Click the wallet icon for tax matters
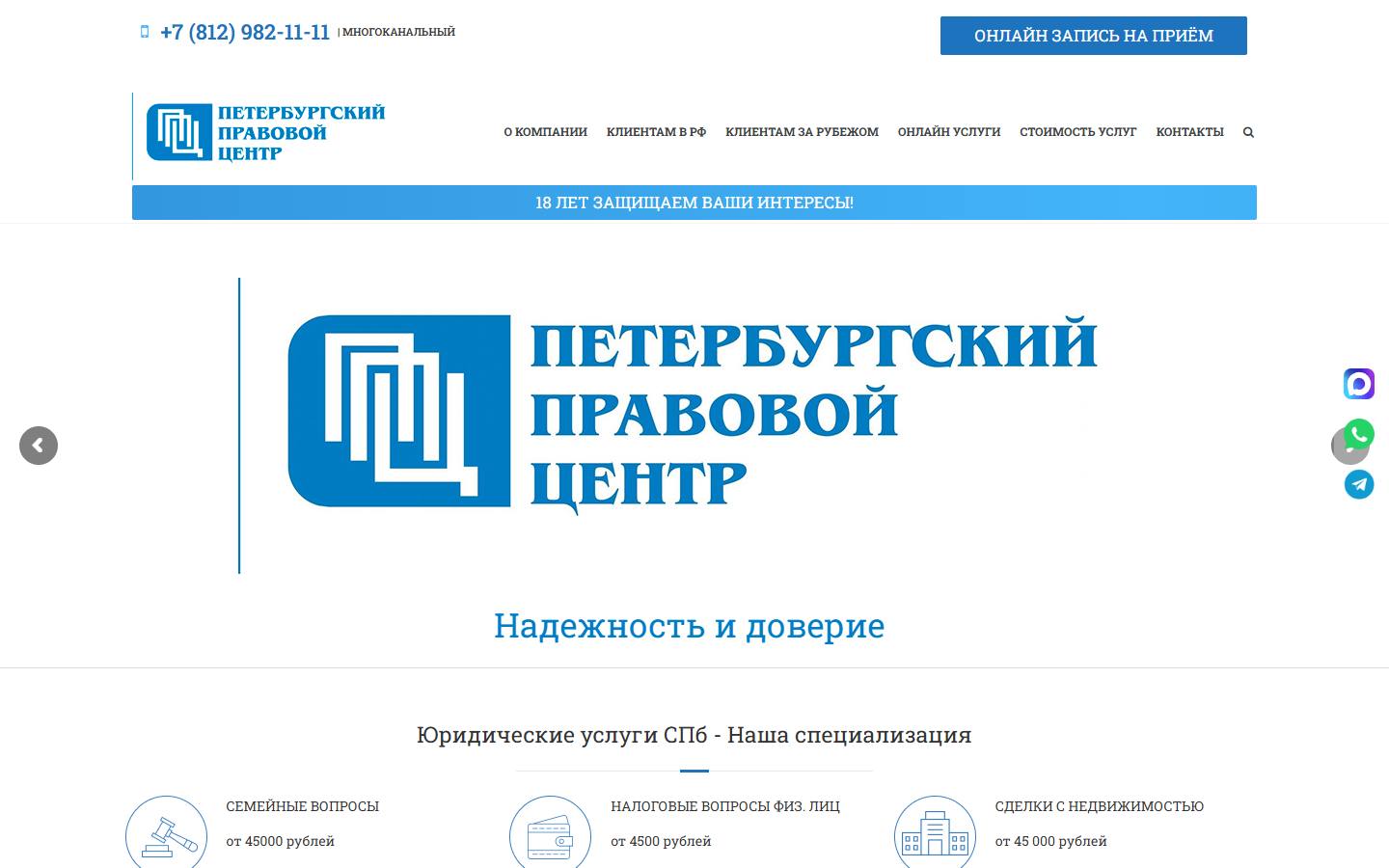The height and width of the screenshot is (868, 1389). coord(550,835)
